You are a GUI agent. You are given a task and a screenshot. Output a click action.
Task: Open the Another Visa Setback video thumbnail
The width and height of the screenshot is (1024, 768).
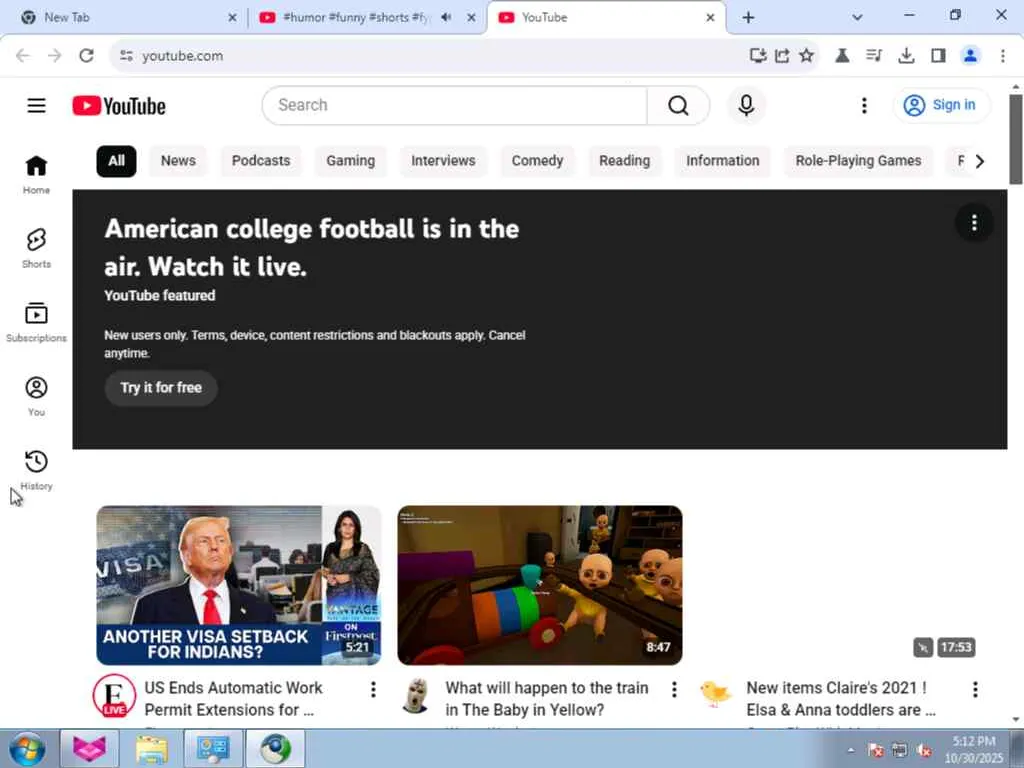(x=239, y=585)
